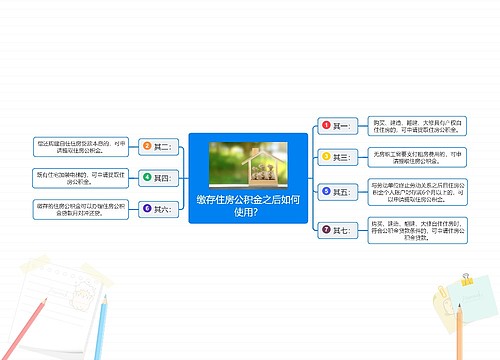Click the yellow number 3 priority icon
The height and width of the screenshot is (360, 500).
coord(326,156)
